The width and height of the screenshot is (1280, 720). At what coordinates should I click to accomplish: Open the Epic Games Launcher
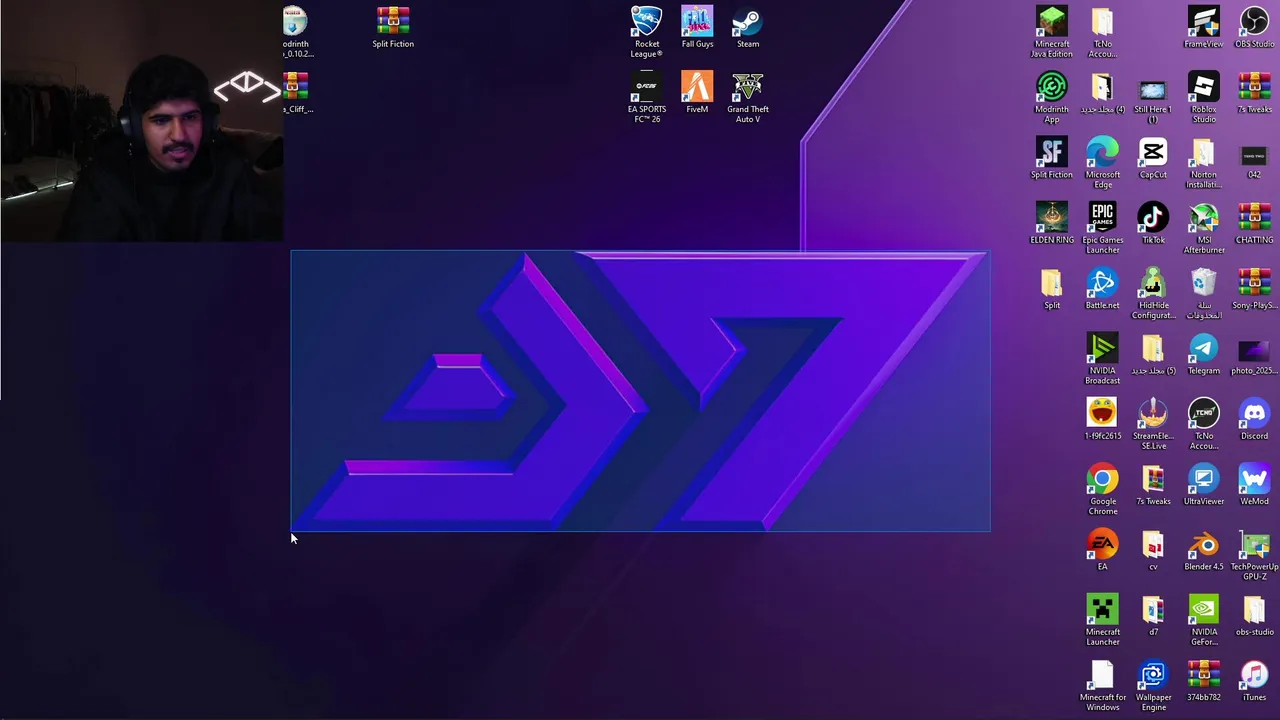click(1102, 227)
